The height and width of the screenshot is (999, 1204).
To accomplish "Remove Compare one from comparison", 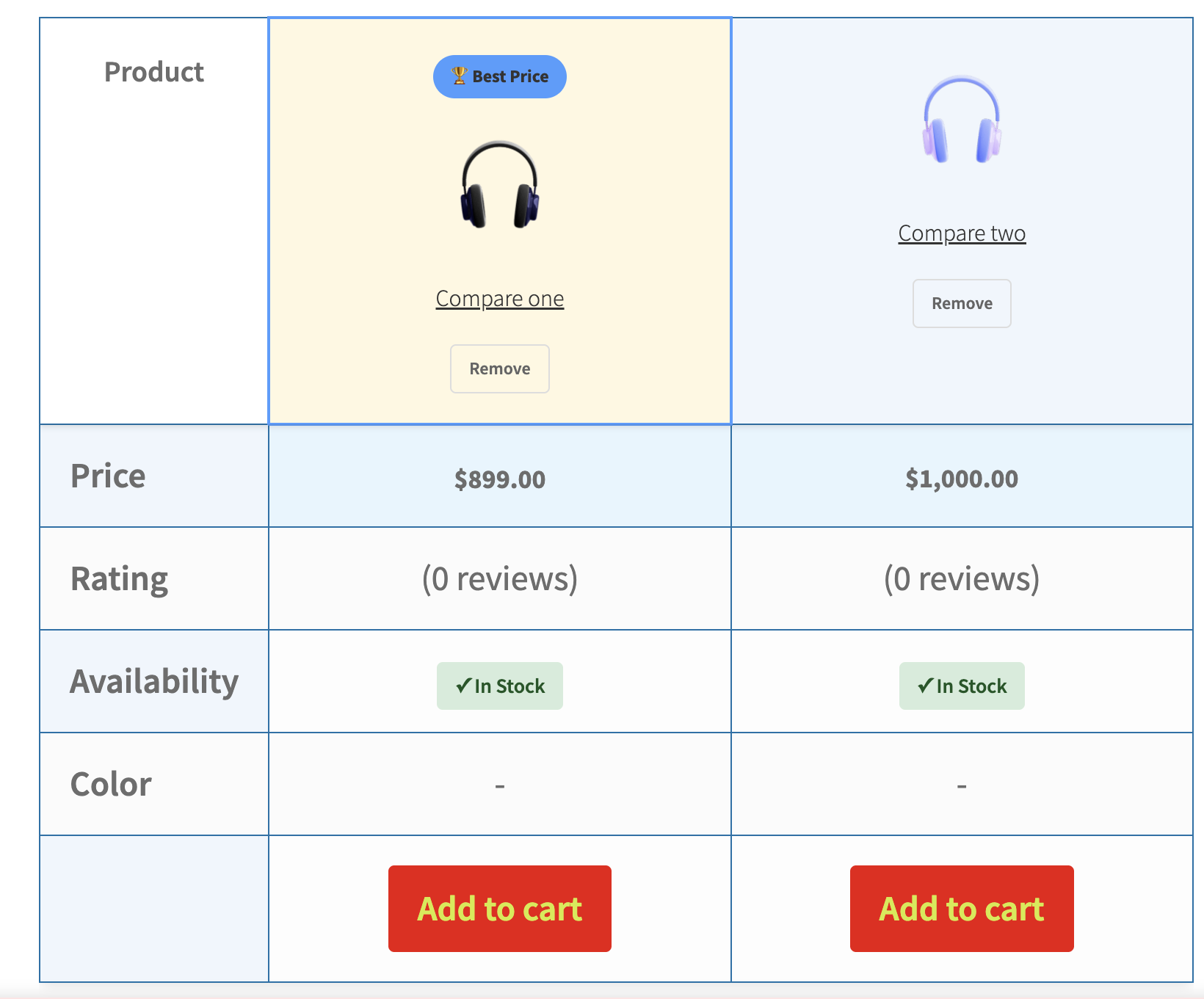I will [x=500, y=368].
